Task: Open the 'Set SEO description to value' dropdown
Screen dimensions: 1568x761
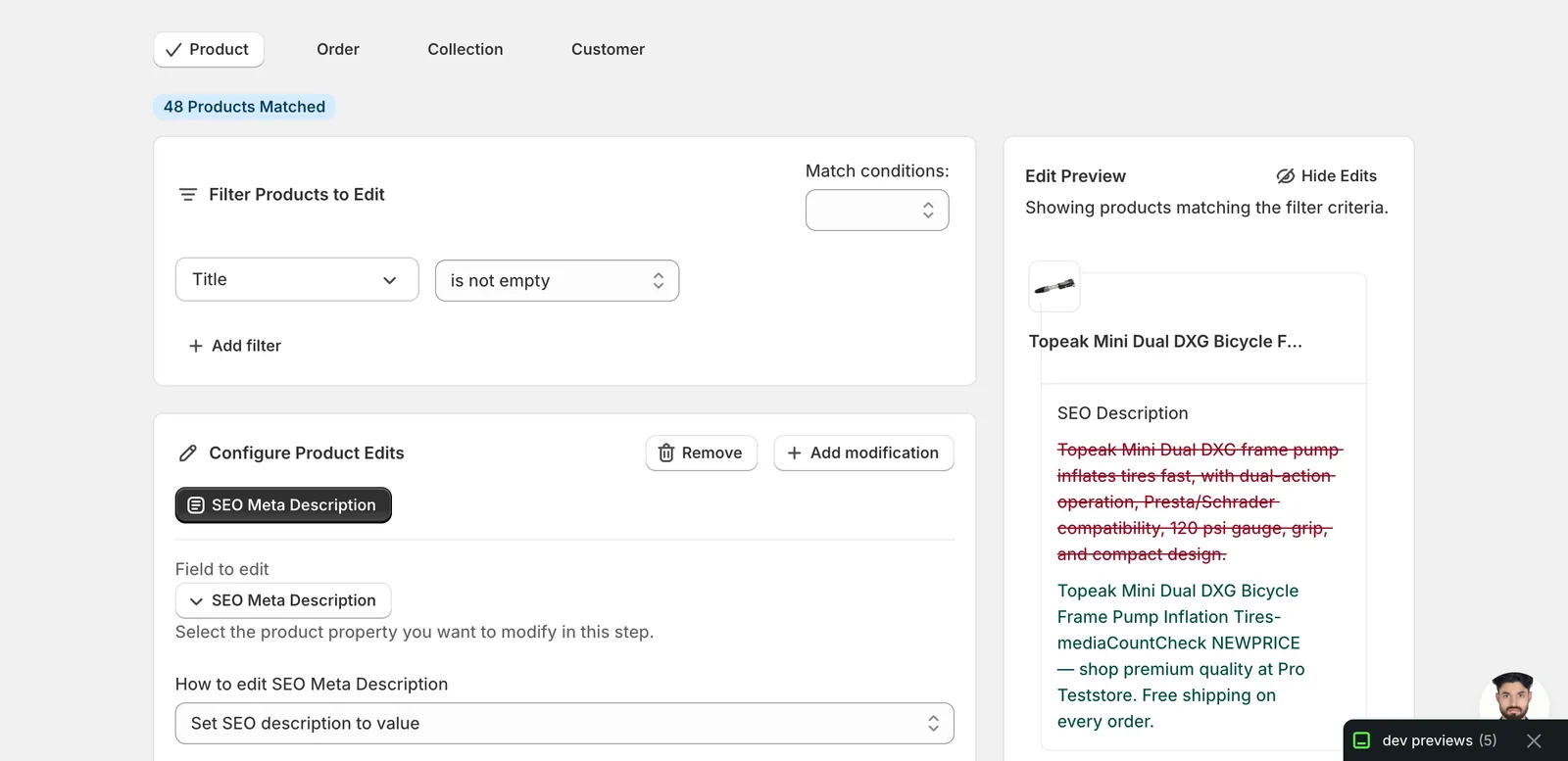Action: click(564, 724)
